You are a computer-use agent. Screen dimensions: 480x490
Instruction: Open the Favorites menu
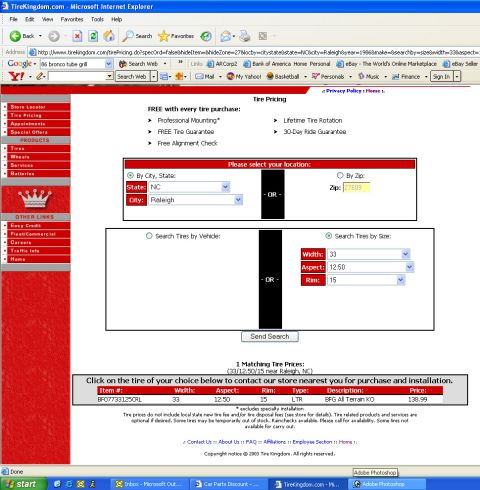tap(72, 19)
